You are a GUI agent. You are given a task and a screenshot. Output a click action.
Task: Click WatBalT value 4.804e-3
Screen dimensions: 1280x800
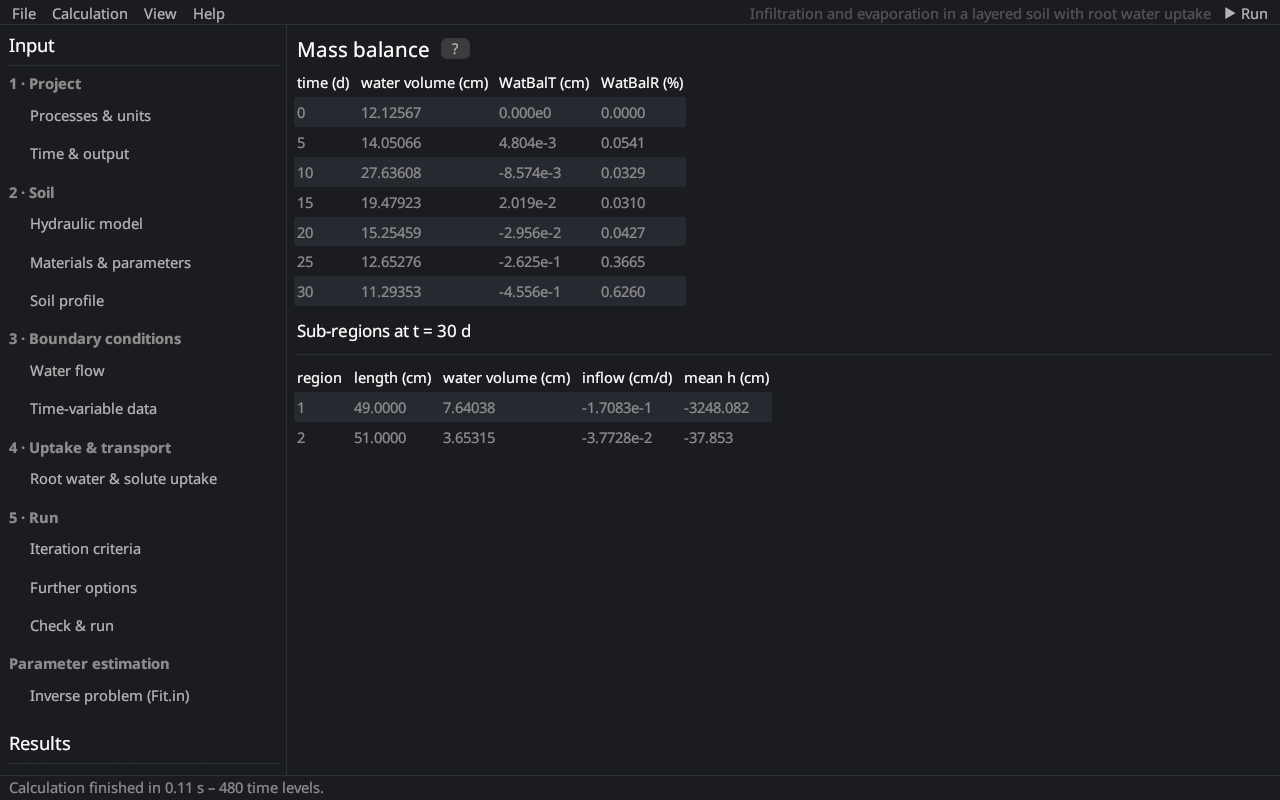click(527, 143)
